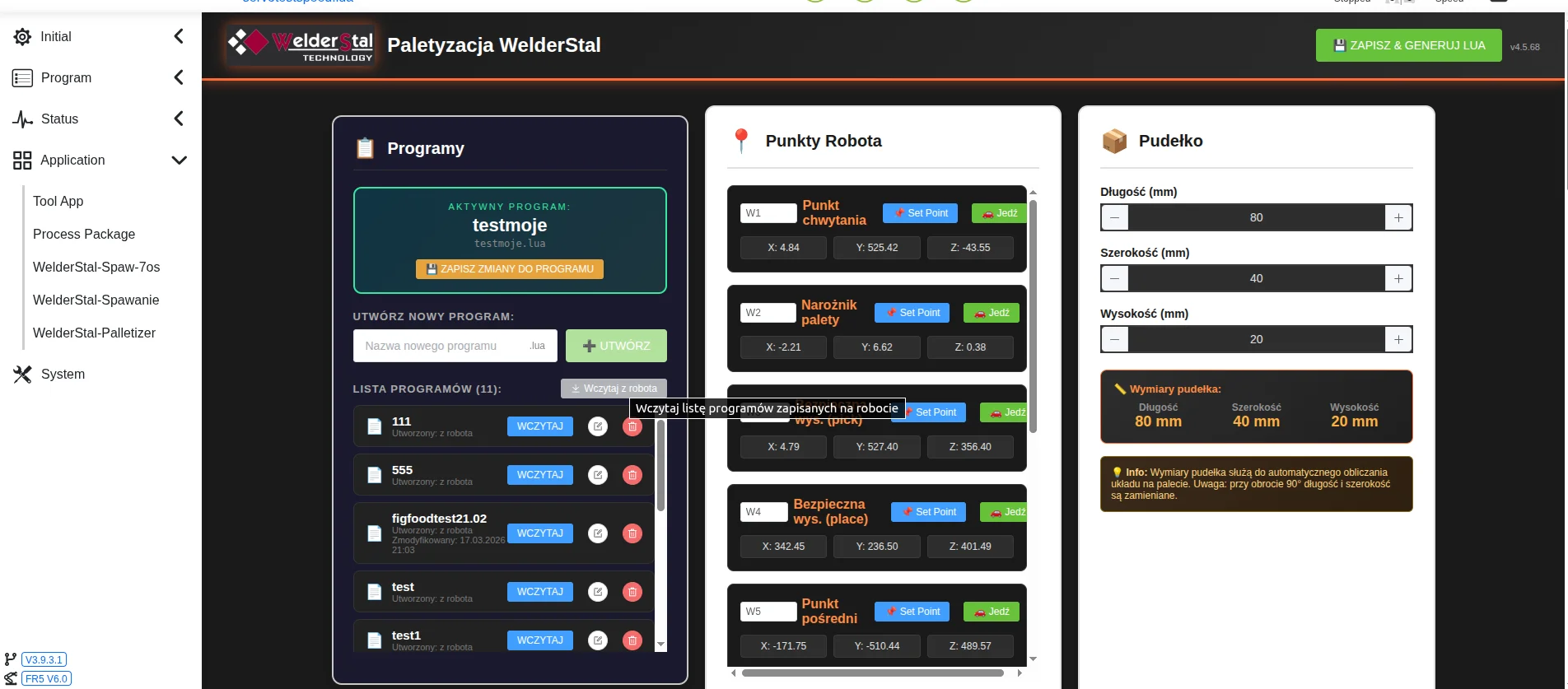Load program 555 with WCZYTAJ
Viewport: 1568px width, 689px height.
pos(540,475)
